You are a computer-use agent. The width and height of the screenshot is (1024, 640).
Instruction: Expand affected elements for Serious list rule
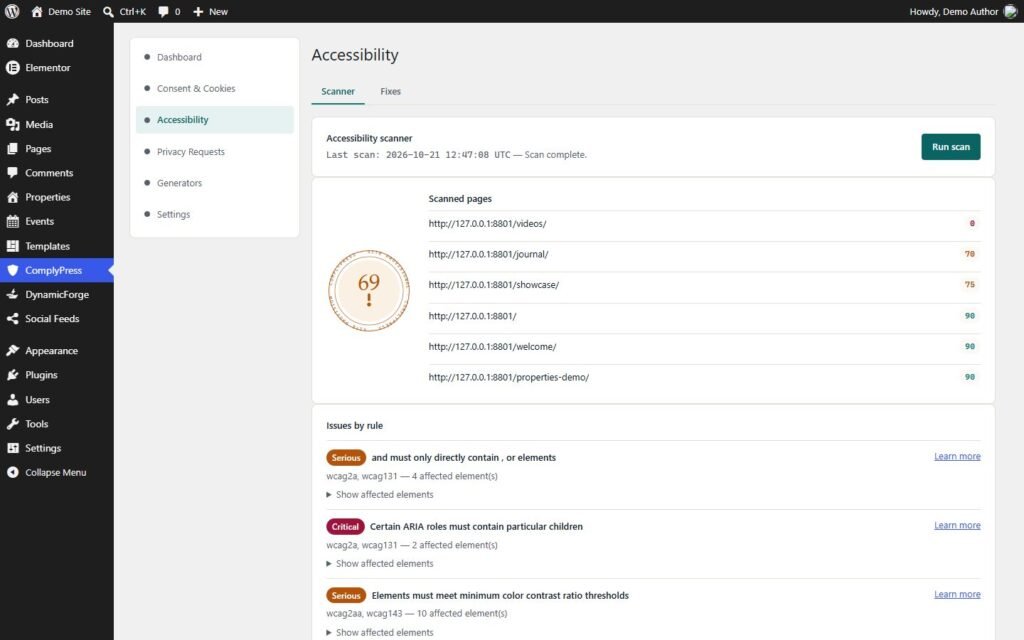379,494
